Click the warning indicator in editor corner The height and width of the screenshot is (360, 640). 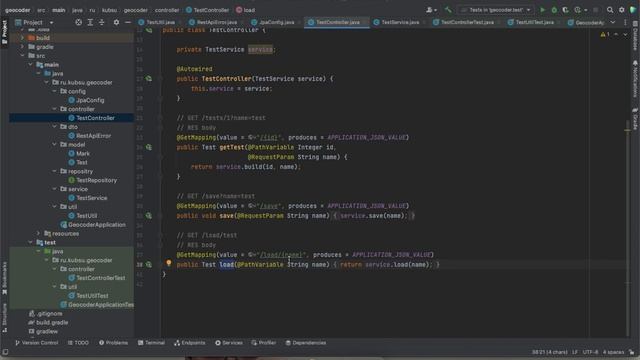(x=605, y=35)
